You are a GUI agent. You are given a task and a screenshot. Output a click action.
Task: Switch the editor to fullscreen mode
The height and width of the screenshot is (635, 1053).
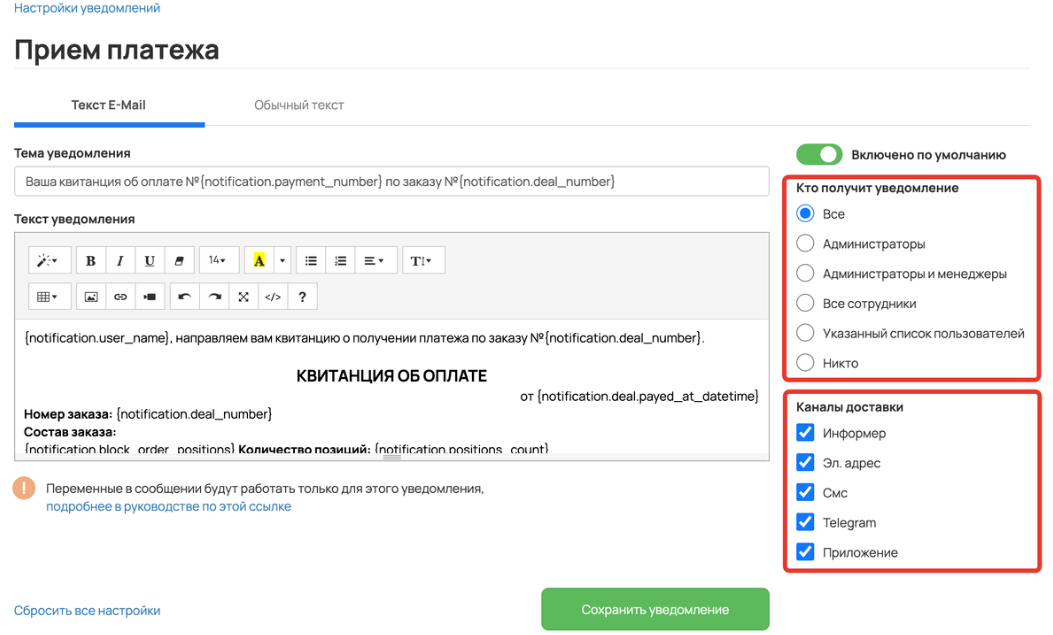[244, 297]
